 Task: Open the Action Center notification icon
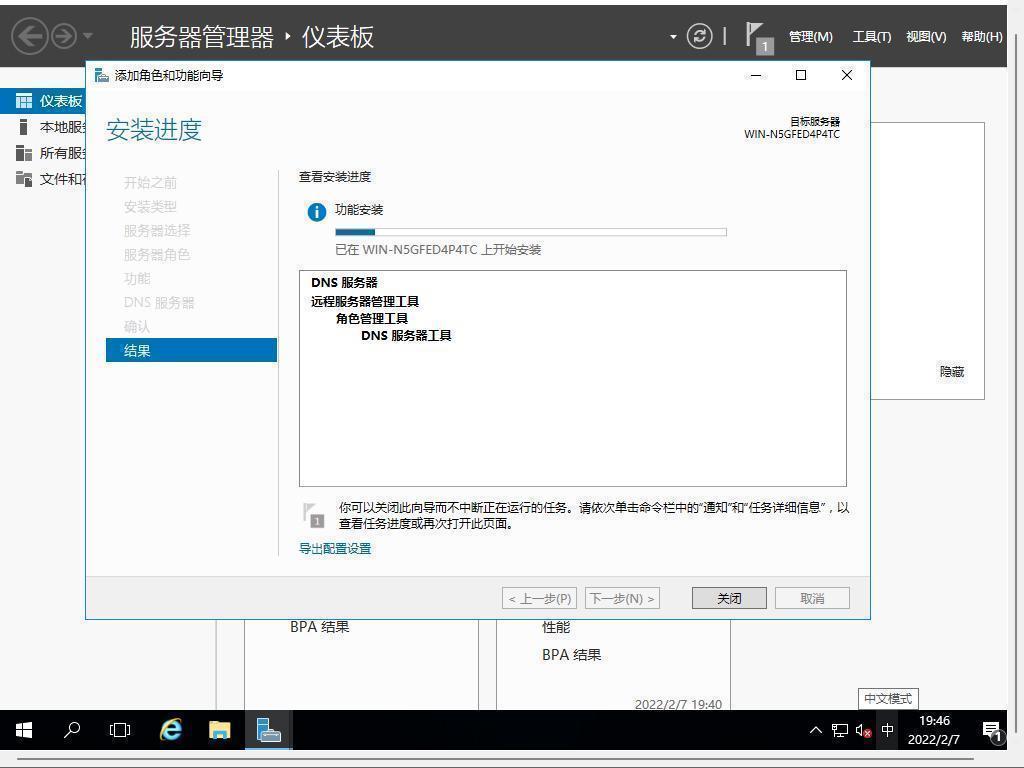[993, 731]
